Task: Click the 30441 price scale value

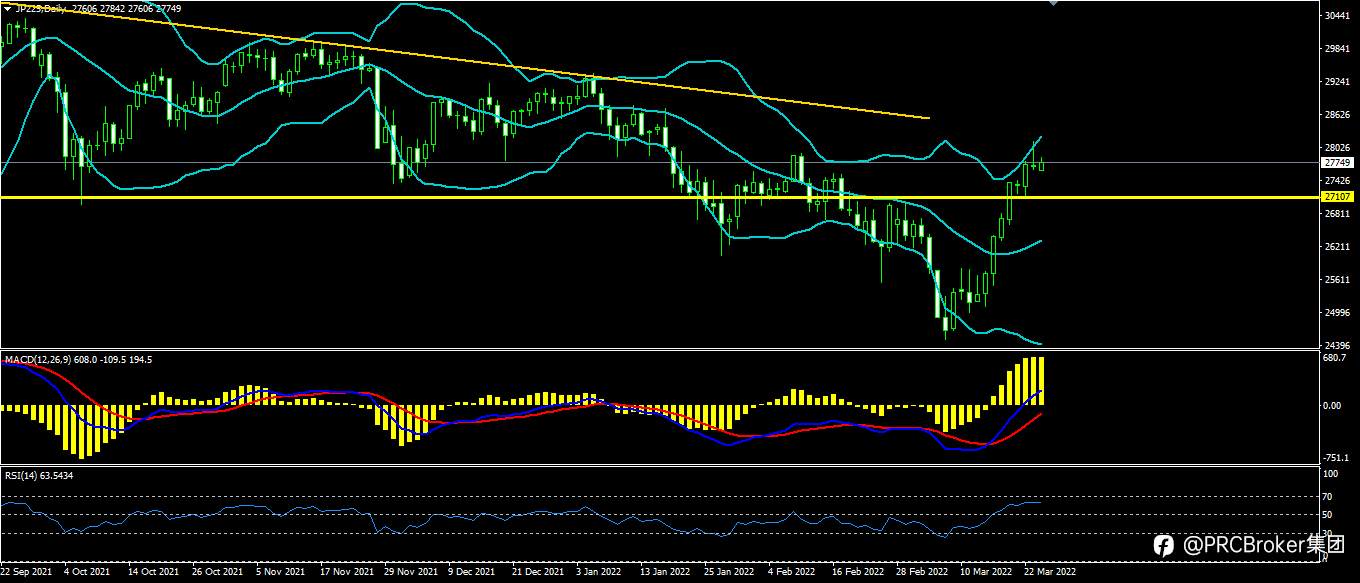Action: (x=1338, y=16)
